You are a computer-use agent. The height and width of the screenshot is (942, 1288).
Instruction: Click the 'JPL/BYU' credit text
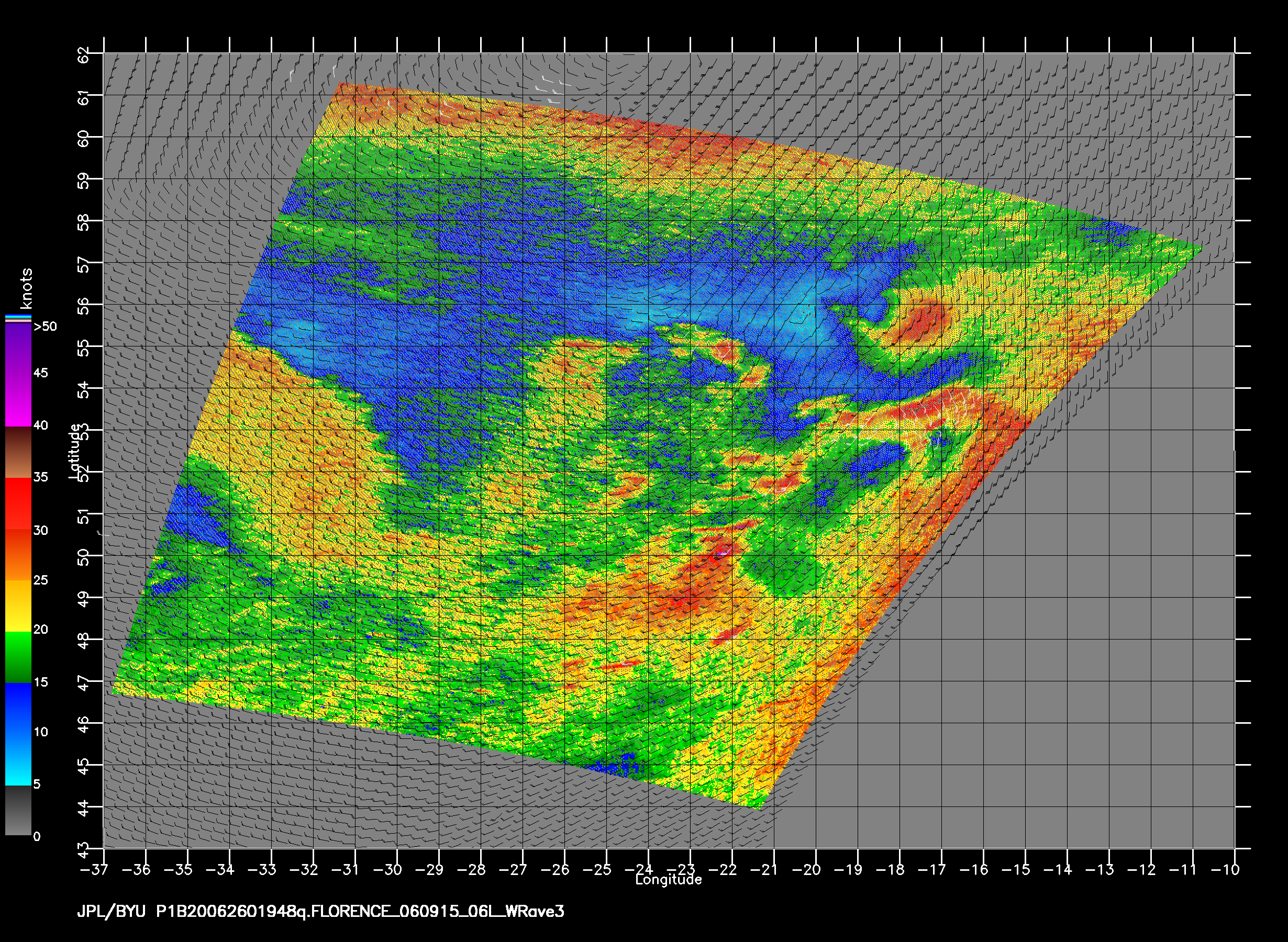(x=111, y=912)
